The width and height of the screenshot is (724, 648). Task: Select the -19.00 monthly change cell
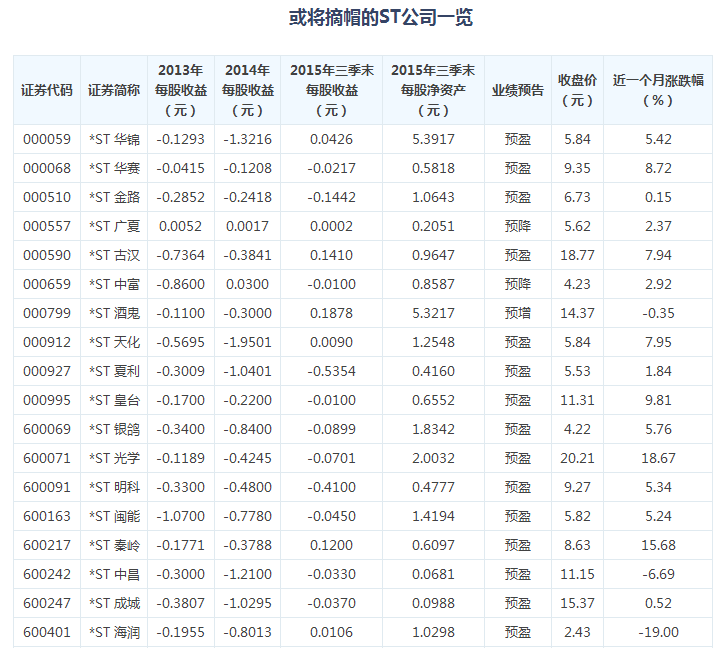tap(658, 632)
